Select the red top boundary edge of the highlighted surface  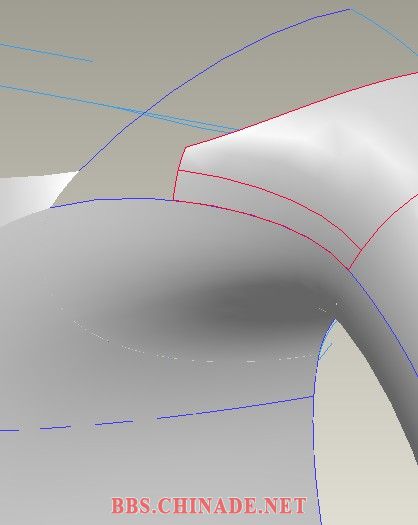[301, 109]
